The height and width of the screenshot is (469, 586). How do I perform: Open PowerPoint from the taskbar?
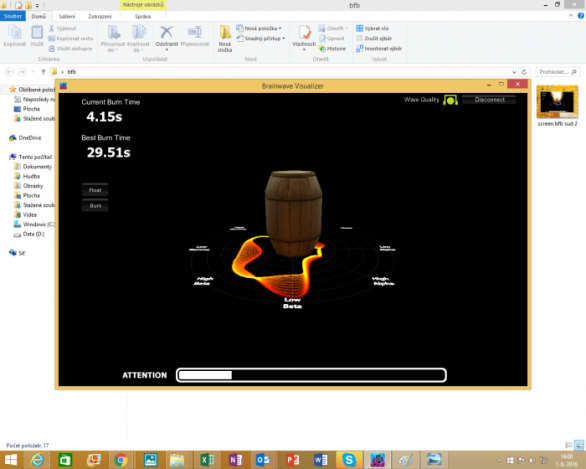[x=292, y=460]
